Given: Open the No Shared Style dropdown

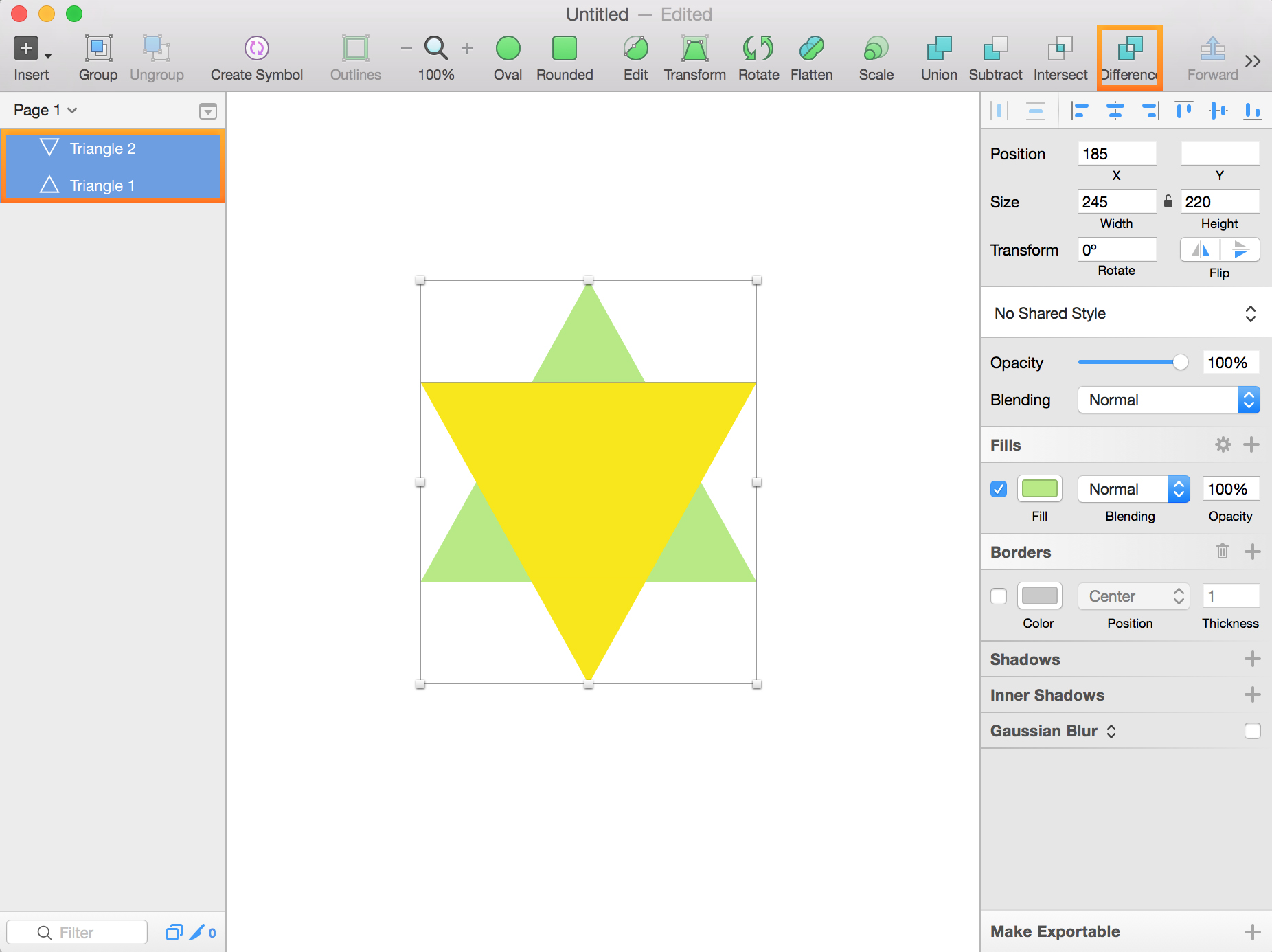Looking at the screenshot, I should 1126,313.
